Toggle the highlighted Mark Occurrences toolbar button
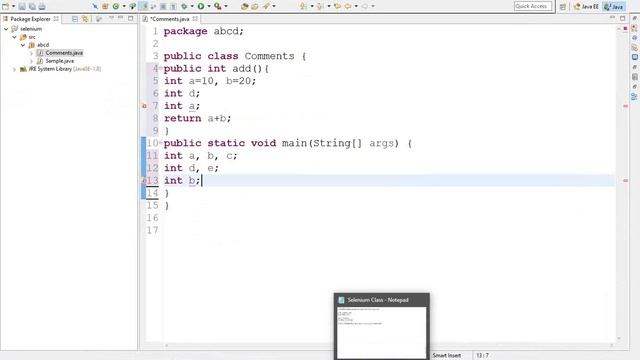The image size is (640, 360). [x=144, y=6]
